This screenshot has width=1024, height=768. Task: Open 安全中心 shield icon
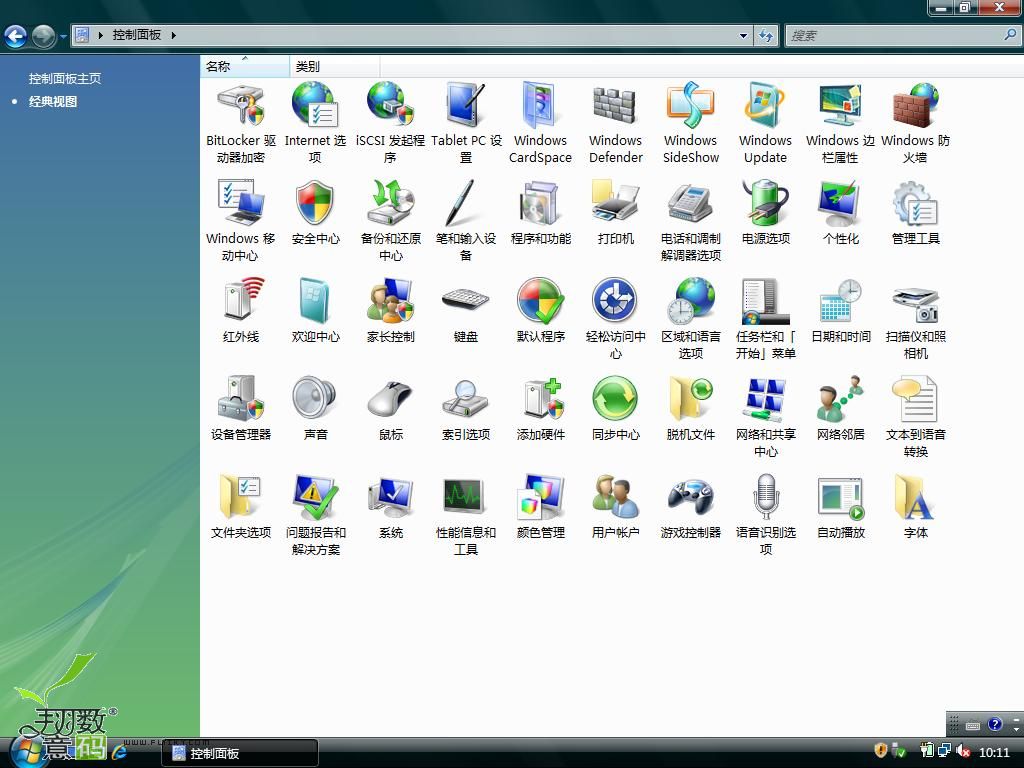[x=315, y=202]
